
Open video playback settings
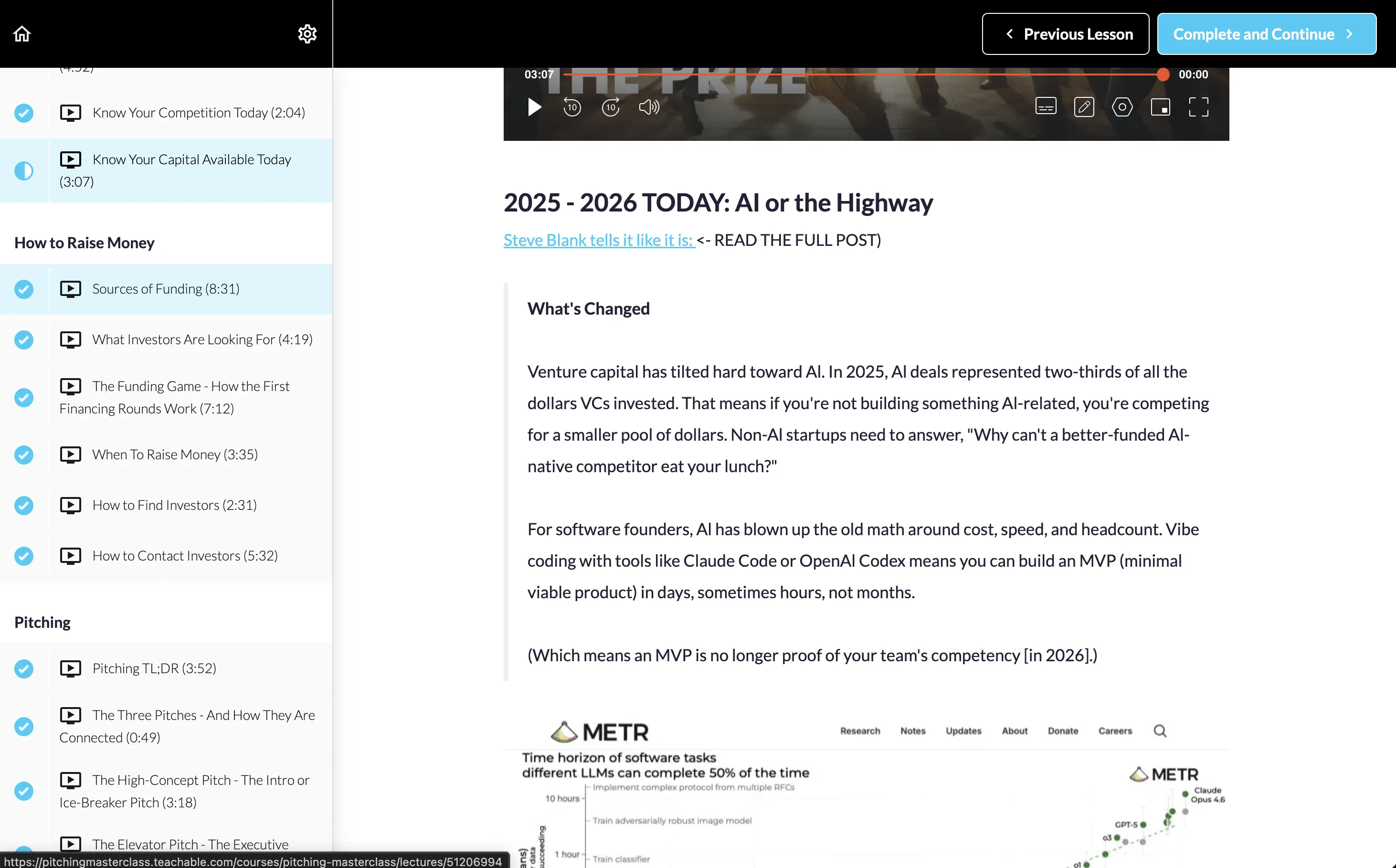point(1122,107)
